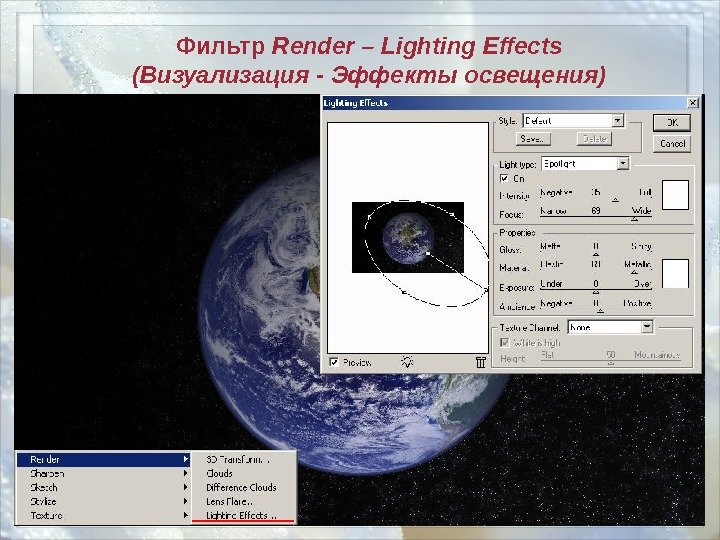
Task: Choose Lens Flare from submenu
Action: tap(244, 501)
